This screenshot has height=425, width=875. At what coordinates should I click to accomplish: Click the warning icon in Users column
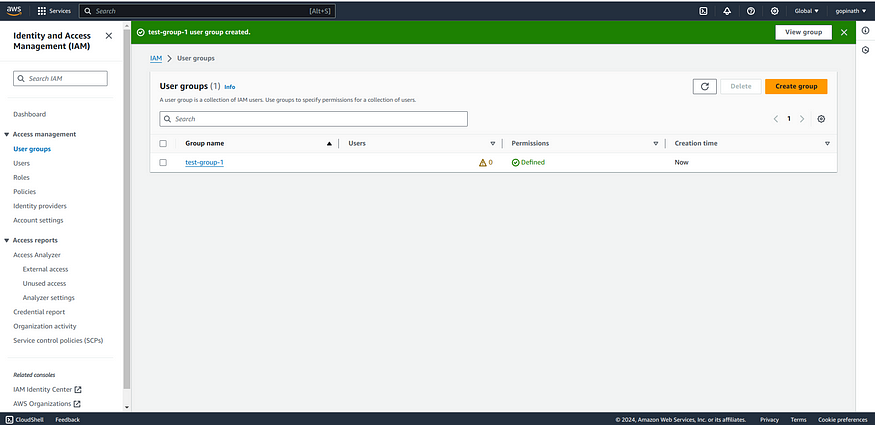click(x=483, y=163)
